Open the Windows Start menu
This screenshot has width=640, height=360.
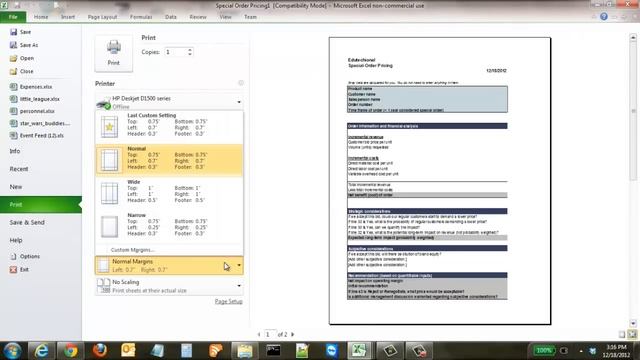click(12, 351)
